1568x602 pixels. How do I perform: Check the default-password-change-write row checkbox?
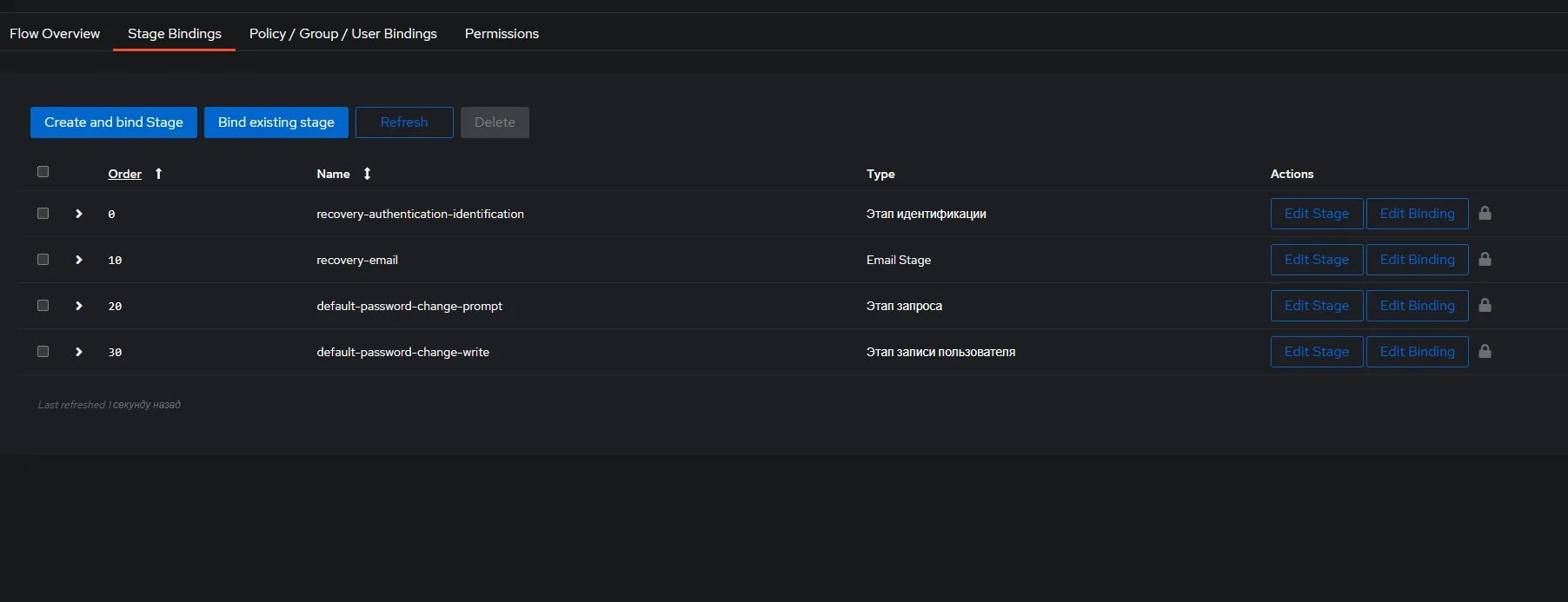coord(43,352)
